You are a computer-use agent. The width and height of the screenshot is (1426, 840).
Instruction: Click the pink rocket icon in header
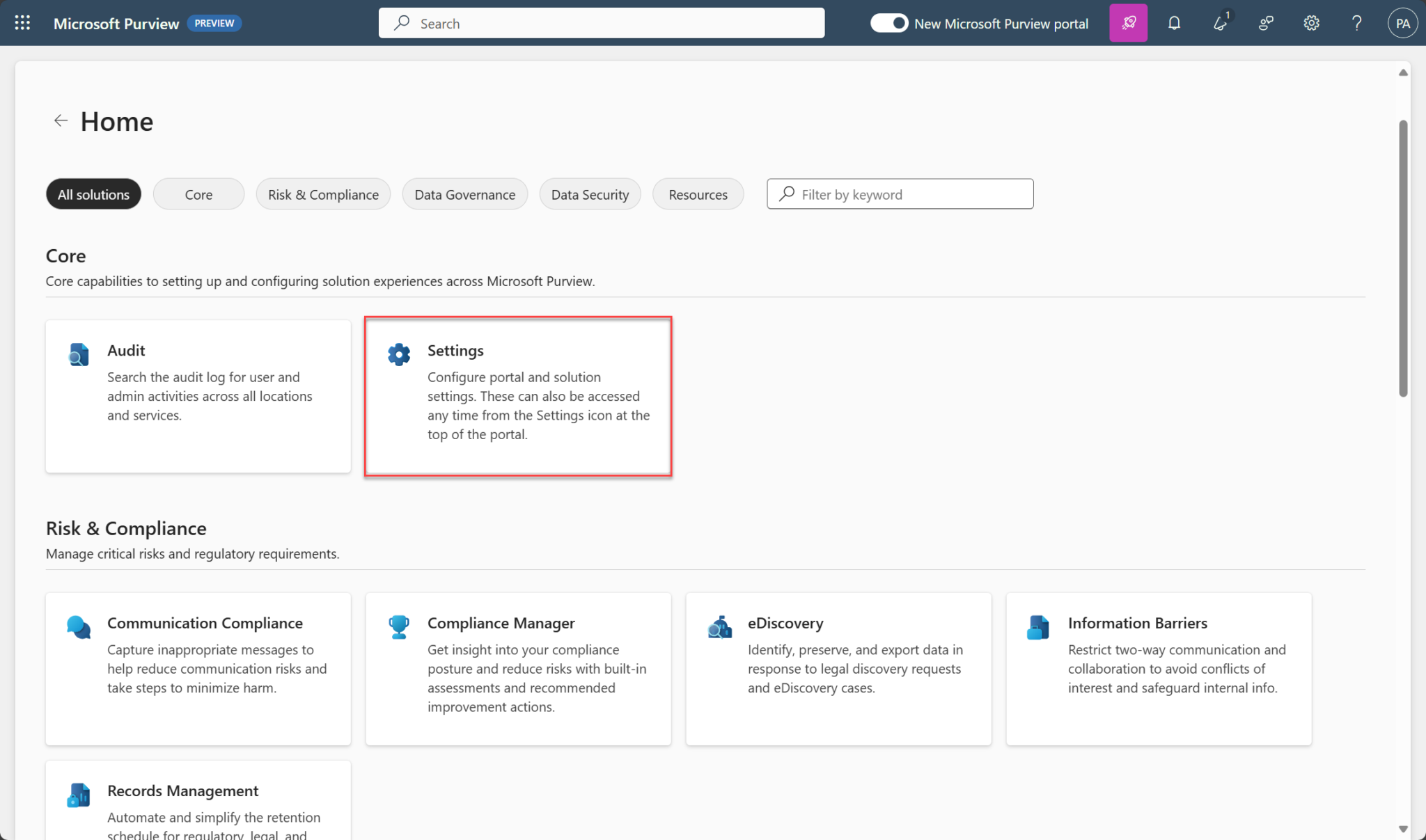pyautogui.click(x=1128, y=23)
